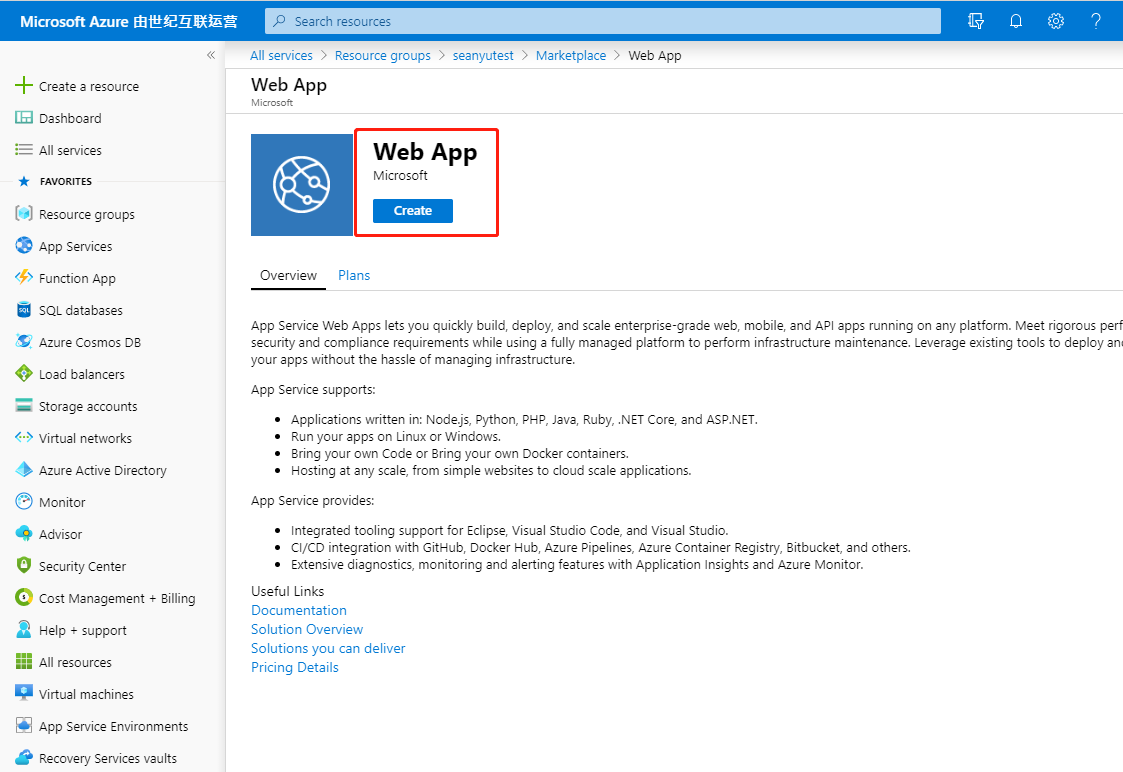Viewport: 1123px width, 772px height.
Task: Open Solutions you can deliver link
Action: [328, 648]
